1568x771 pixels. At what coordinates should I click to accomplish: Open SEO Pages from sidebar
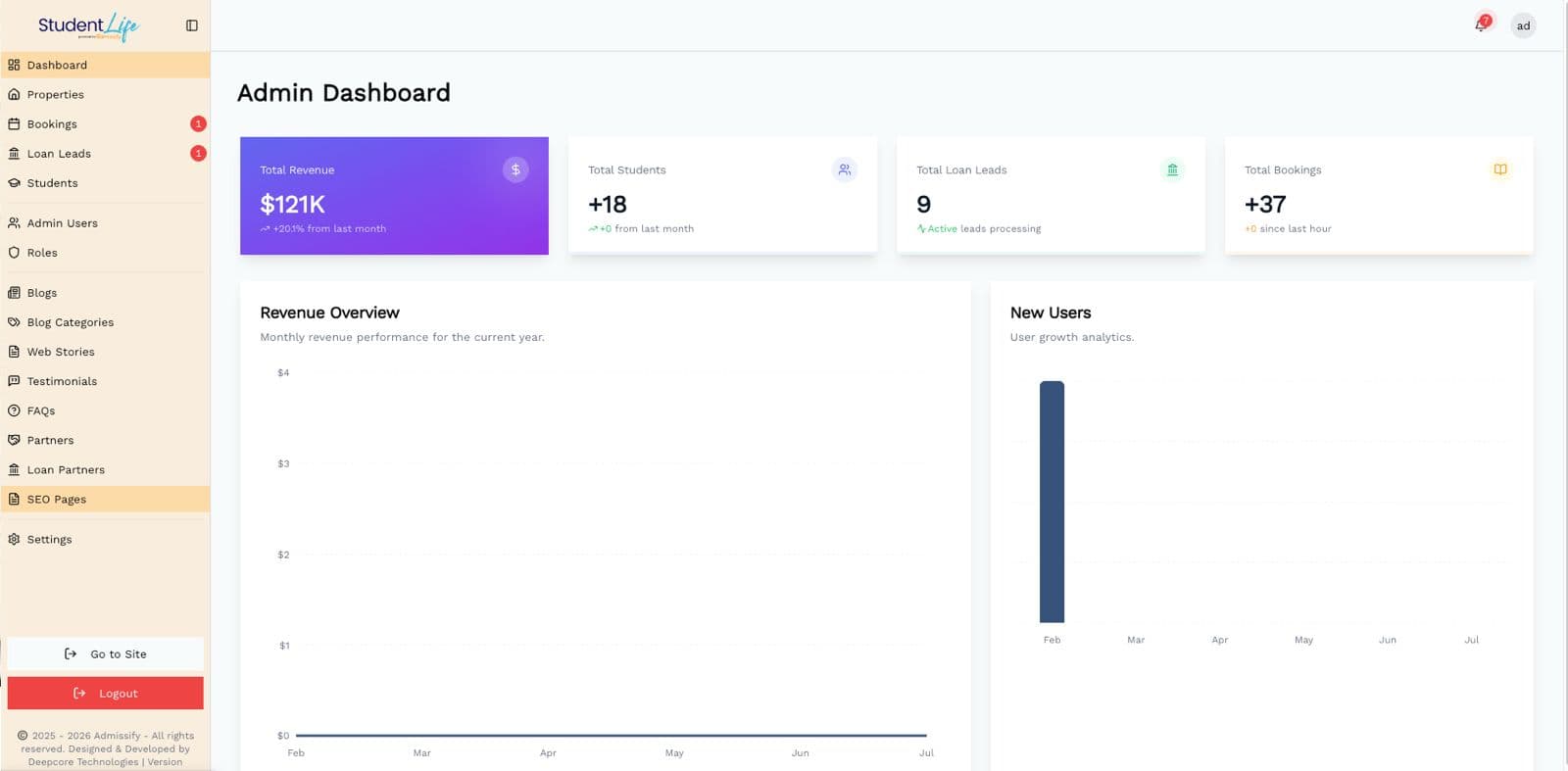(105, 499)
